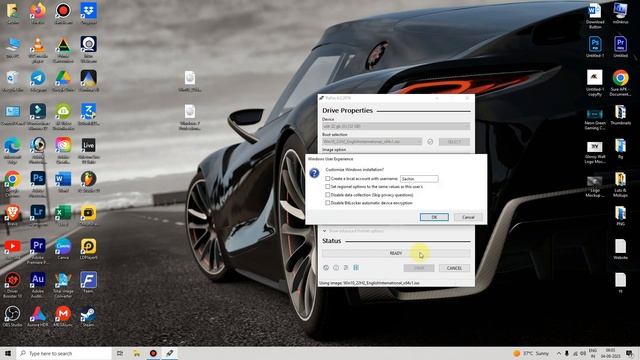Open Download Button Word document icon
This screenshot has width=640, height=360.
pyautogui.click(x=595, y=16)
